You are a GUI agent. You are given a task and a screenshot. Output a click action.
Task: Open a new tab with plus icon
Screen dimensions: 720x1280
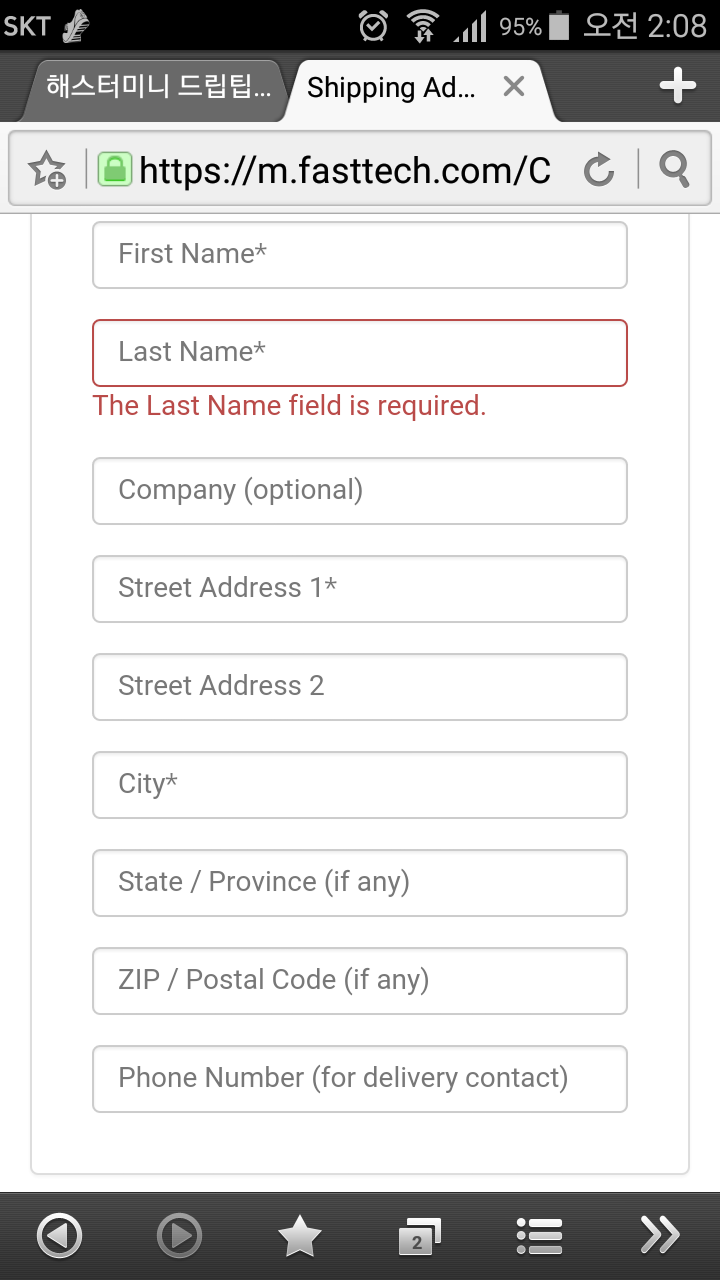[677, 87]
